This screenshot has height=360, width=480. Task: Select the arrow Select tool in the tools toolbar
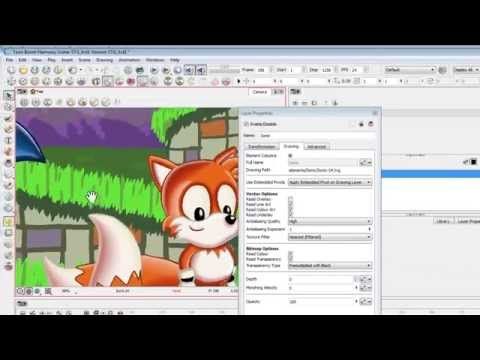coord(9,96)
